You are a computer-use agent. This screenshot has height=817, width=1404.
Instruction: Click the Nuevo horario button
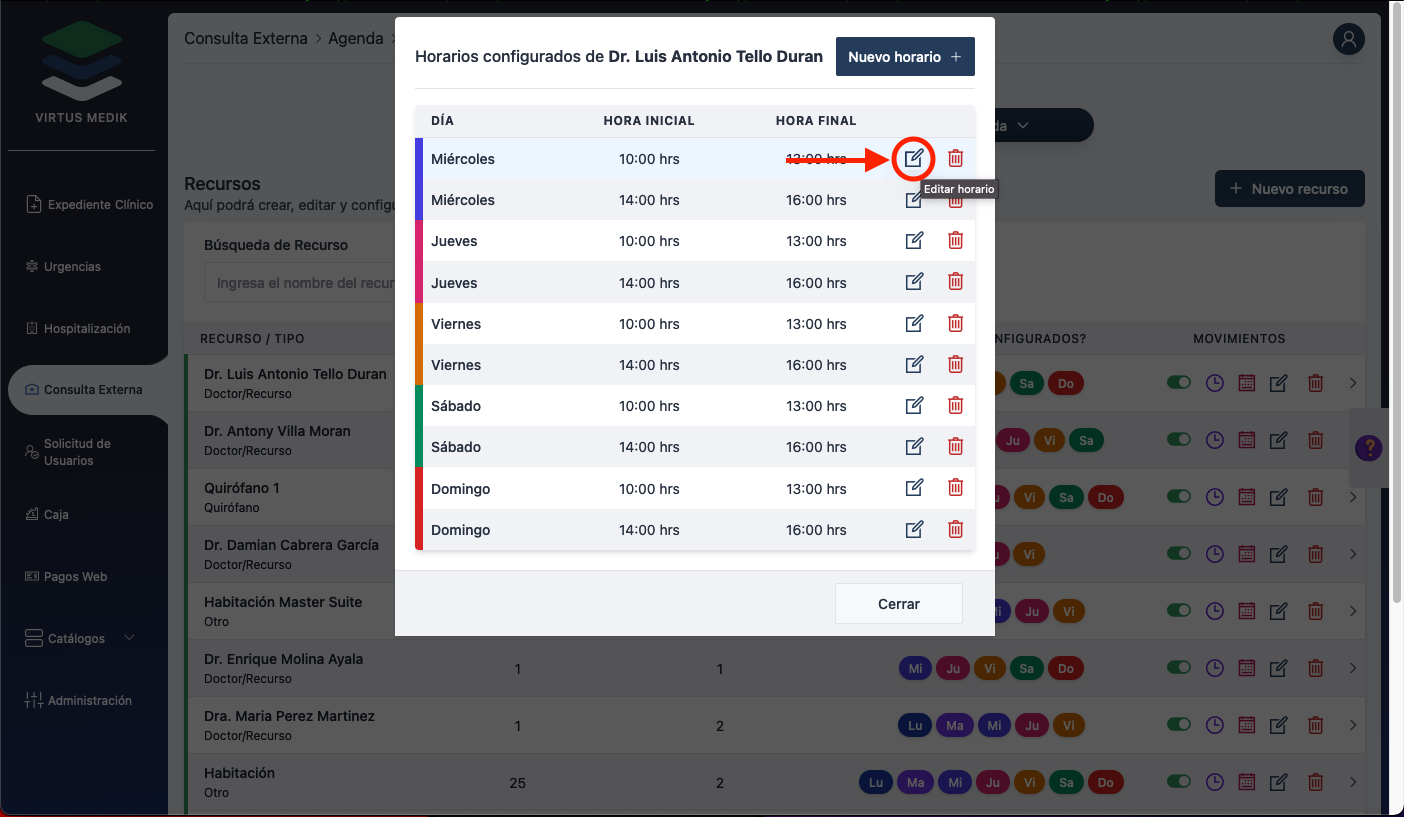(x=904, y=57)
